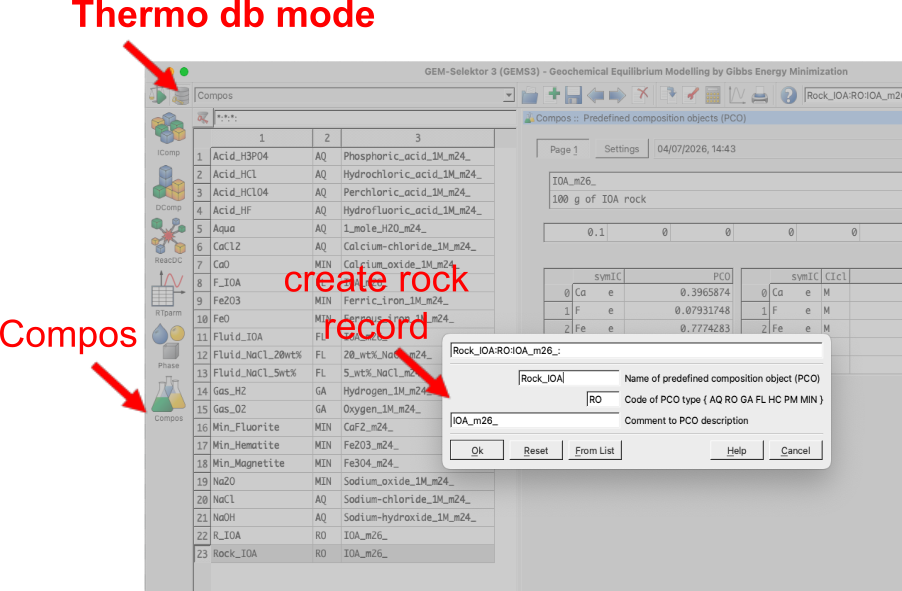Click the save-record floppy disk icon

573,95
